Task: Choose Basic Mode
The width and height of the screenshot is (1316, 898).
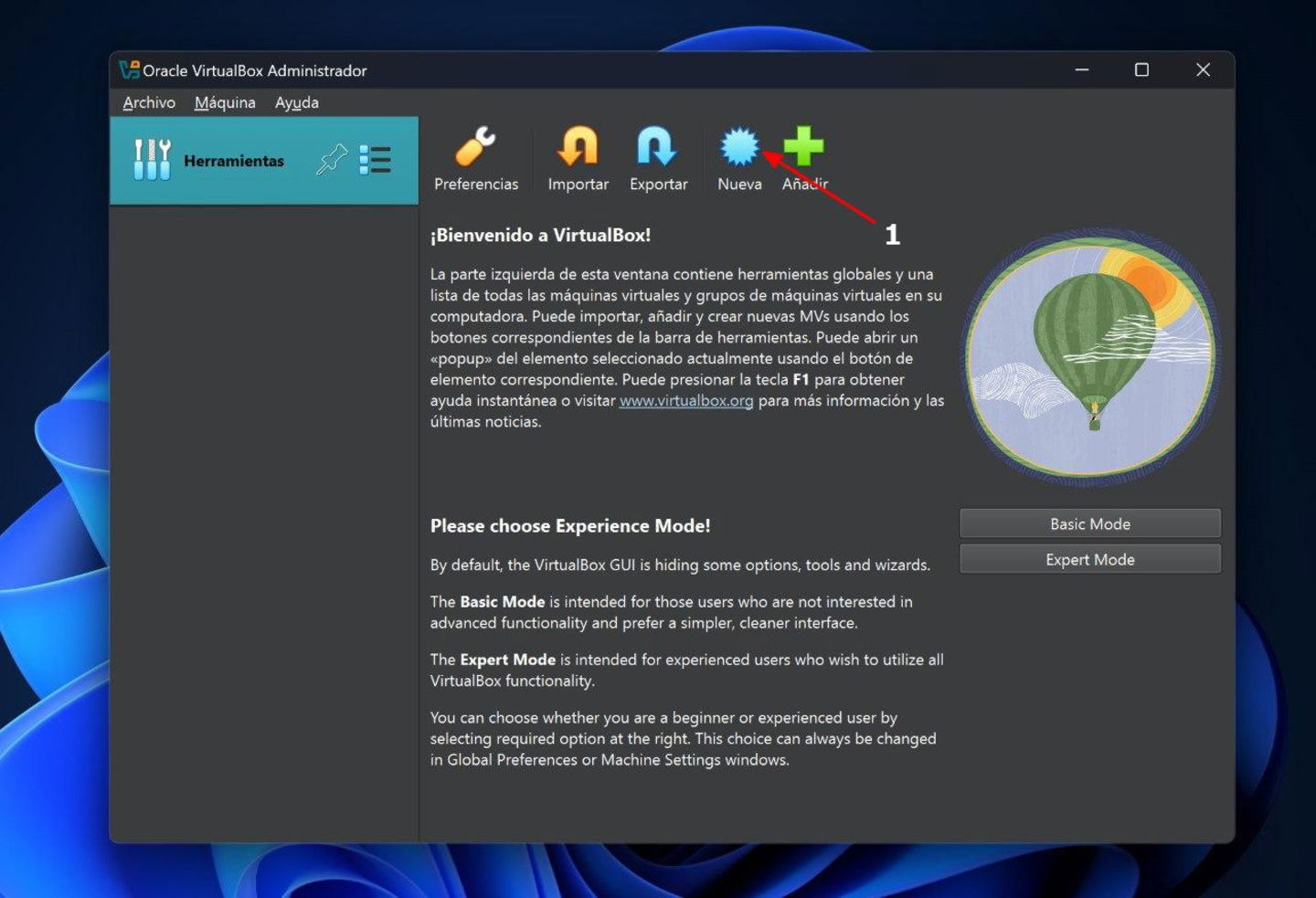Action: tap(1090, 523)
